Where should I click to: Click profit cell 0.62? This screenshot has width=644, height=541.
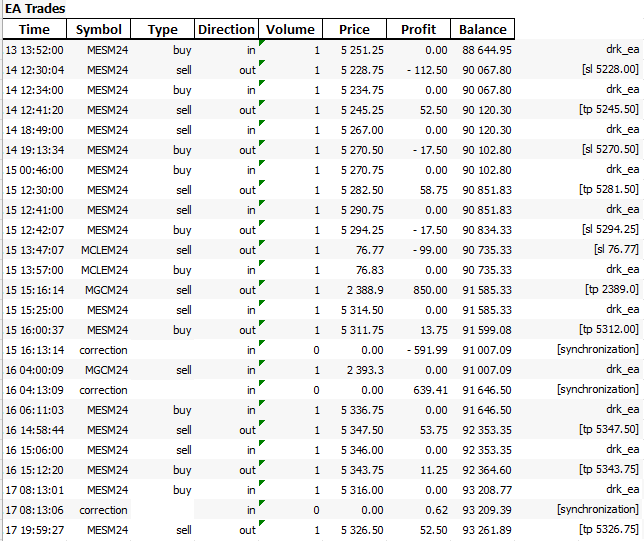coord(436,511)
